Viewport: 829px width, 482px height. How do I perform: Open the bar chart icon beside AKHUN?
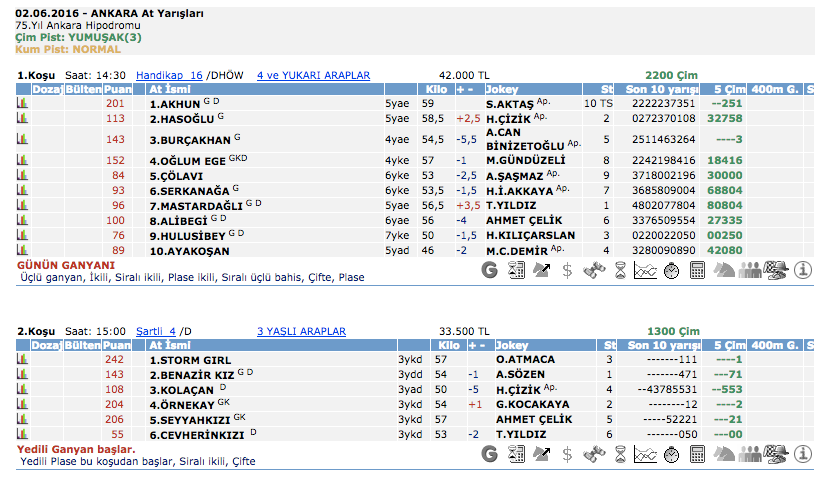coord(22,103)
